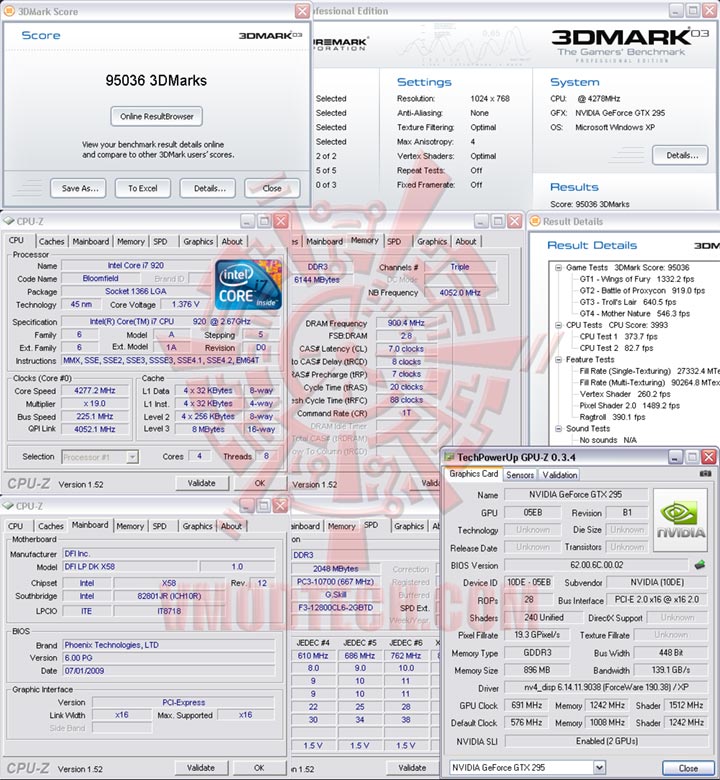Open SPD tab in CPU-Z memory timings window
The height and width of the screenshot is (780, 720).
(x=394, y=241)
